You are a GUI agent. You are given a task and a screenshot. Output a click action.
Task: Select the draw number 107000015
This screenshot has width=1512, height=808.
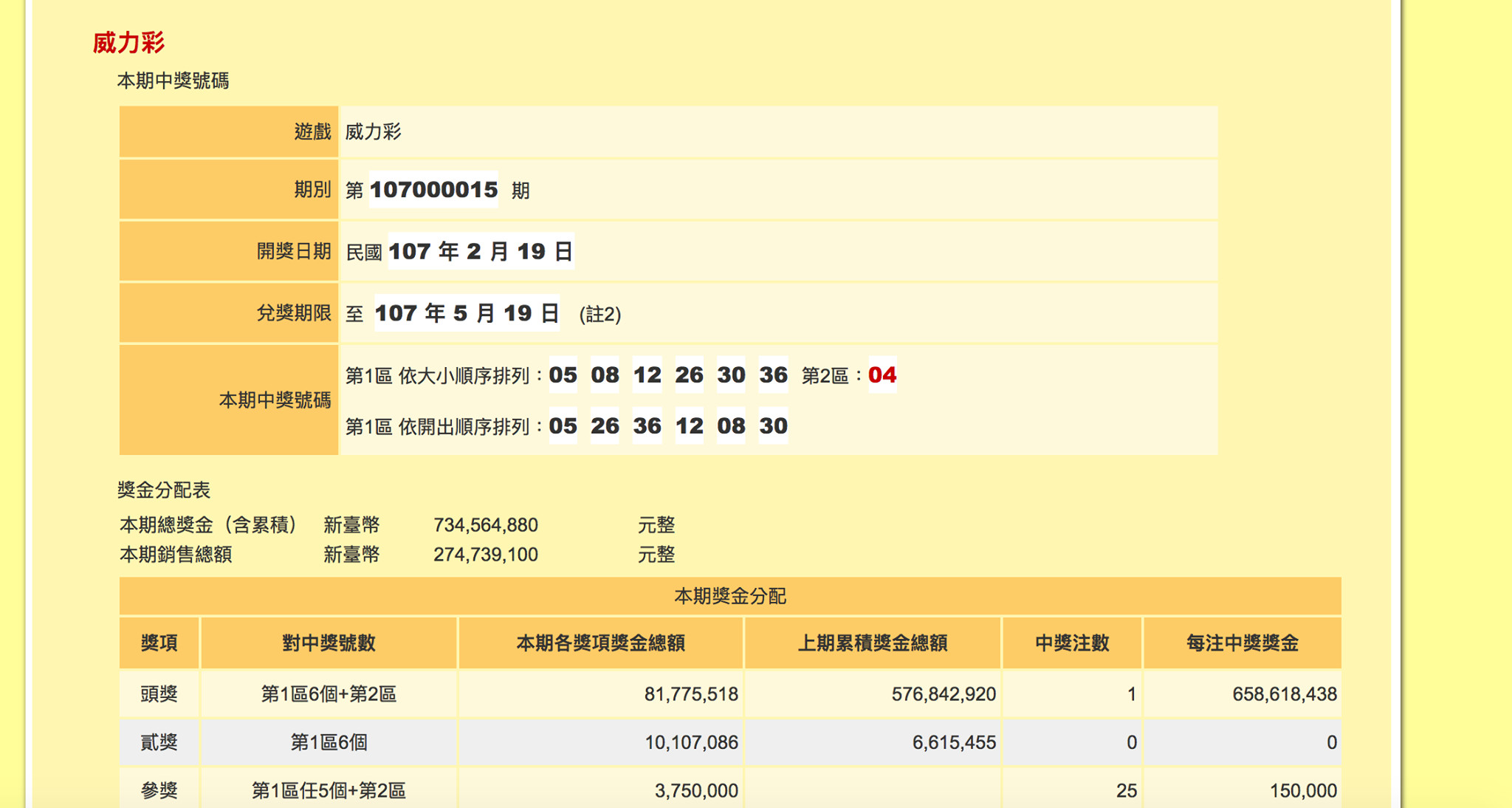(x=433, y=190)
